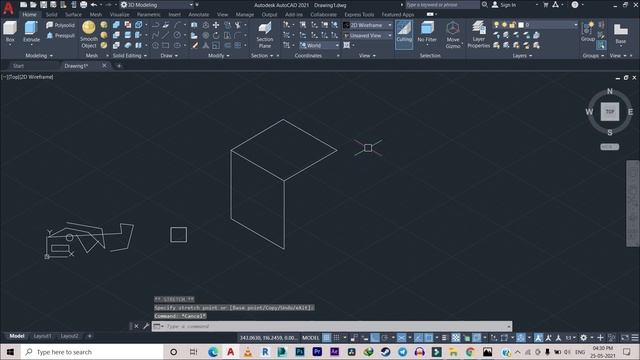Click the WCS label under the ViewCube
The width and height of the screenshot is (640, 360).
[609, 147]
